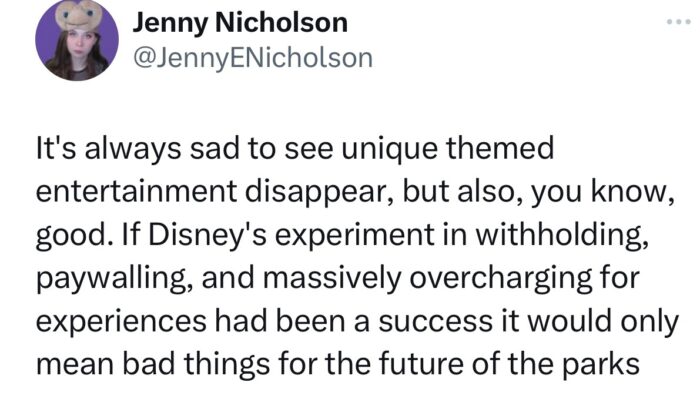Open the three-dot more options menu

tap(679, 21)
